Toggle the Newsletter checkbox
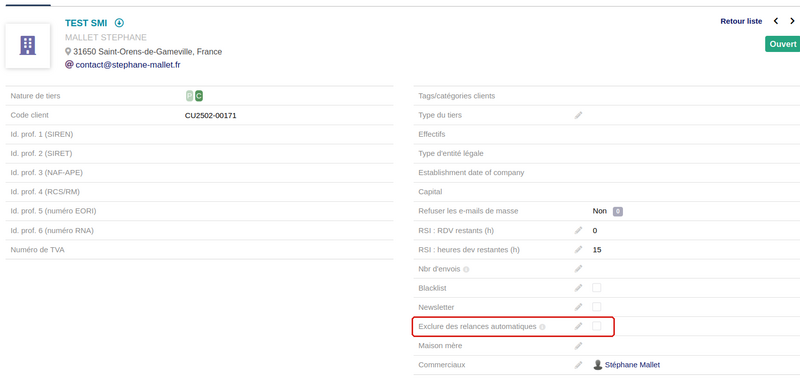This screenshot has width=800, height=388. [596, 307]
